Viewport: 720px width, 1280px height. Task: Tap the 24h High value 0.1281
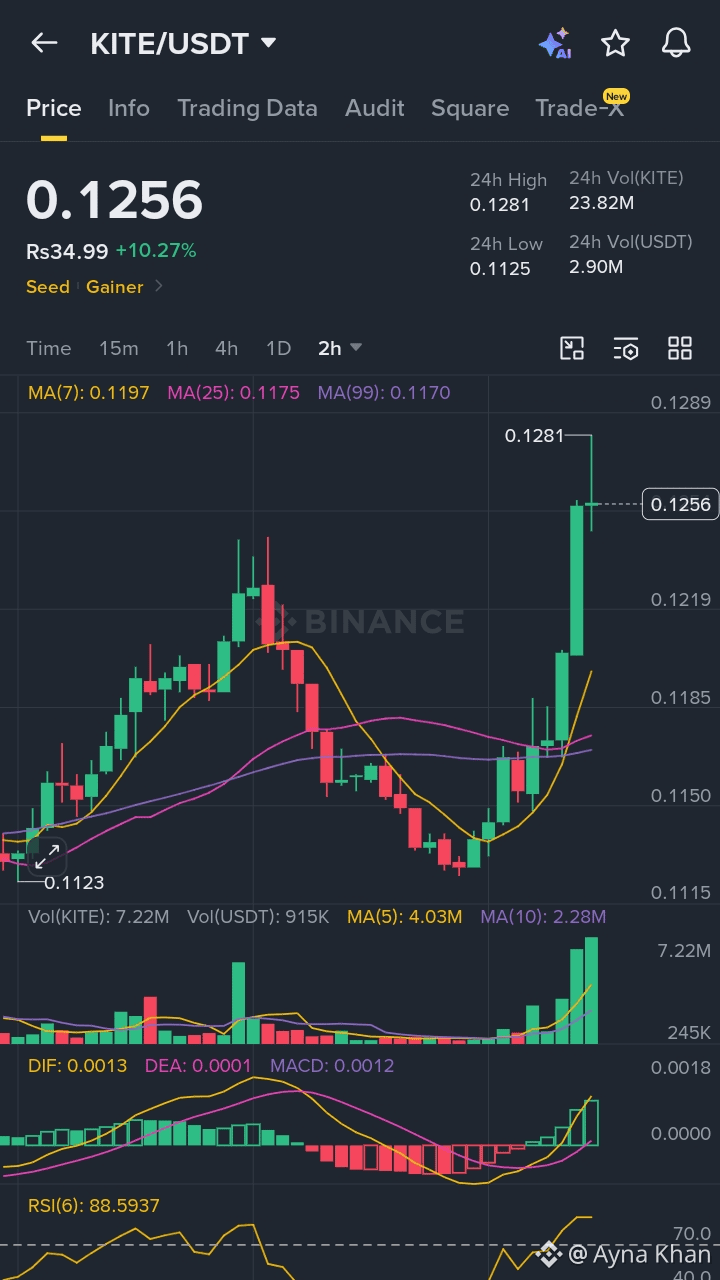[500, 205]
